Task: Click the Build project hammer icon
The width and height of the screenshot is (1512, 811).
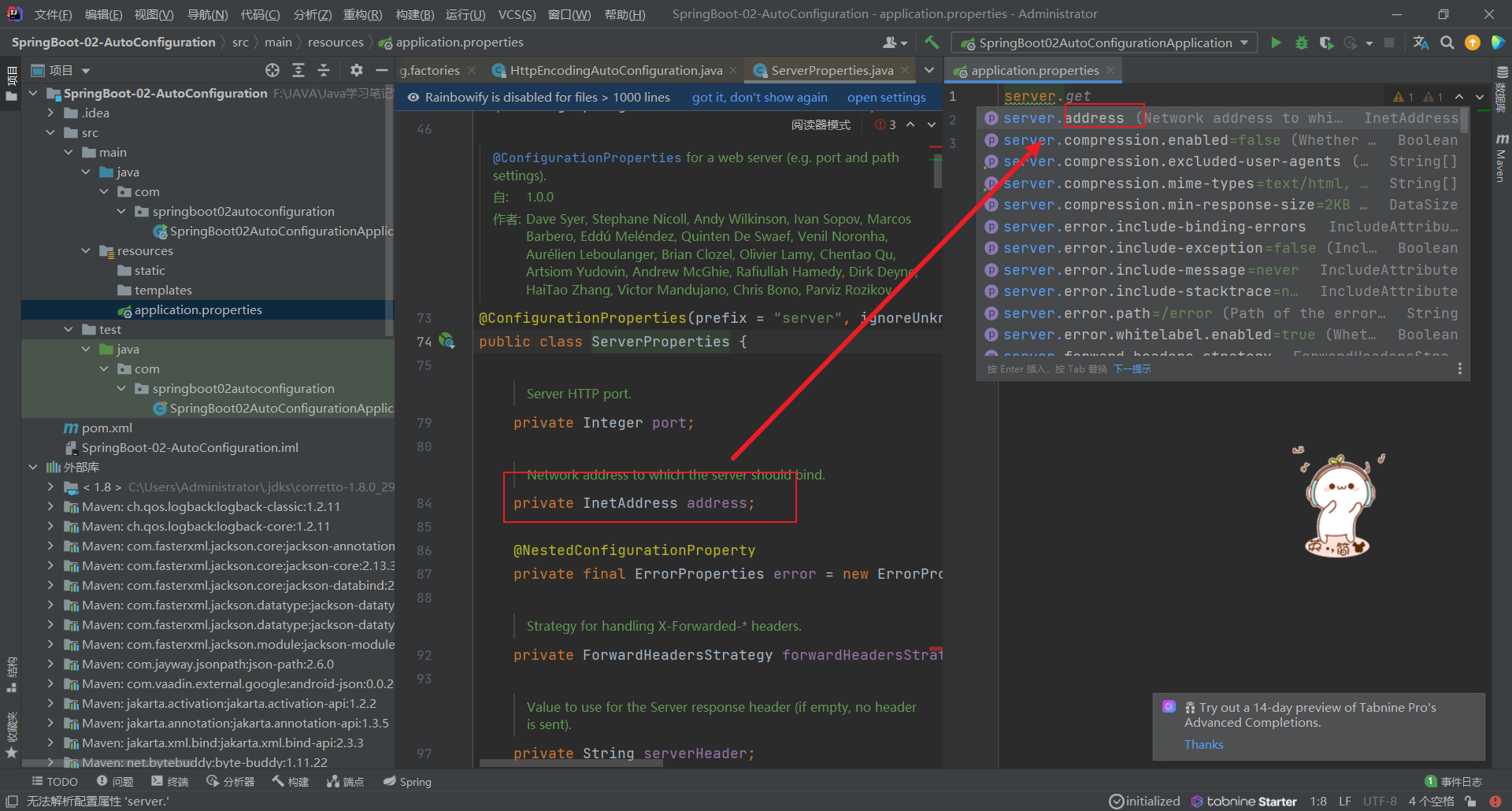Action: click(x=932, y=43)
